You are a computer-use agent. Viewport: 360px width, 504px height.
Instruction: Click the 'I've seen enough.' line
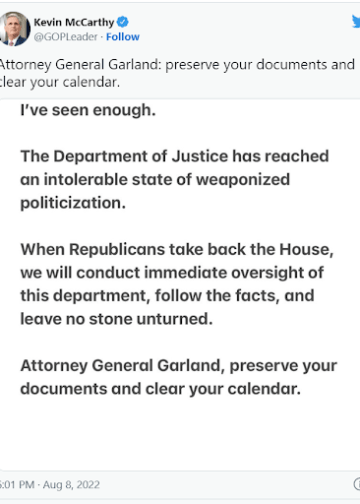click(88, 110)
